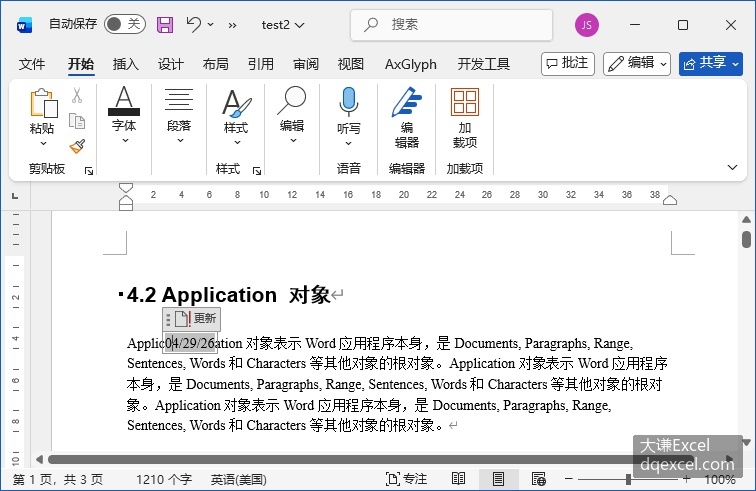
Task: Open the JS account avatar
Action: [x=587, y=25]
